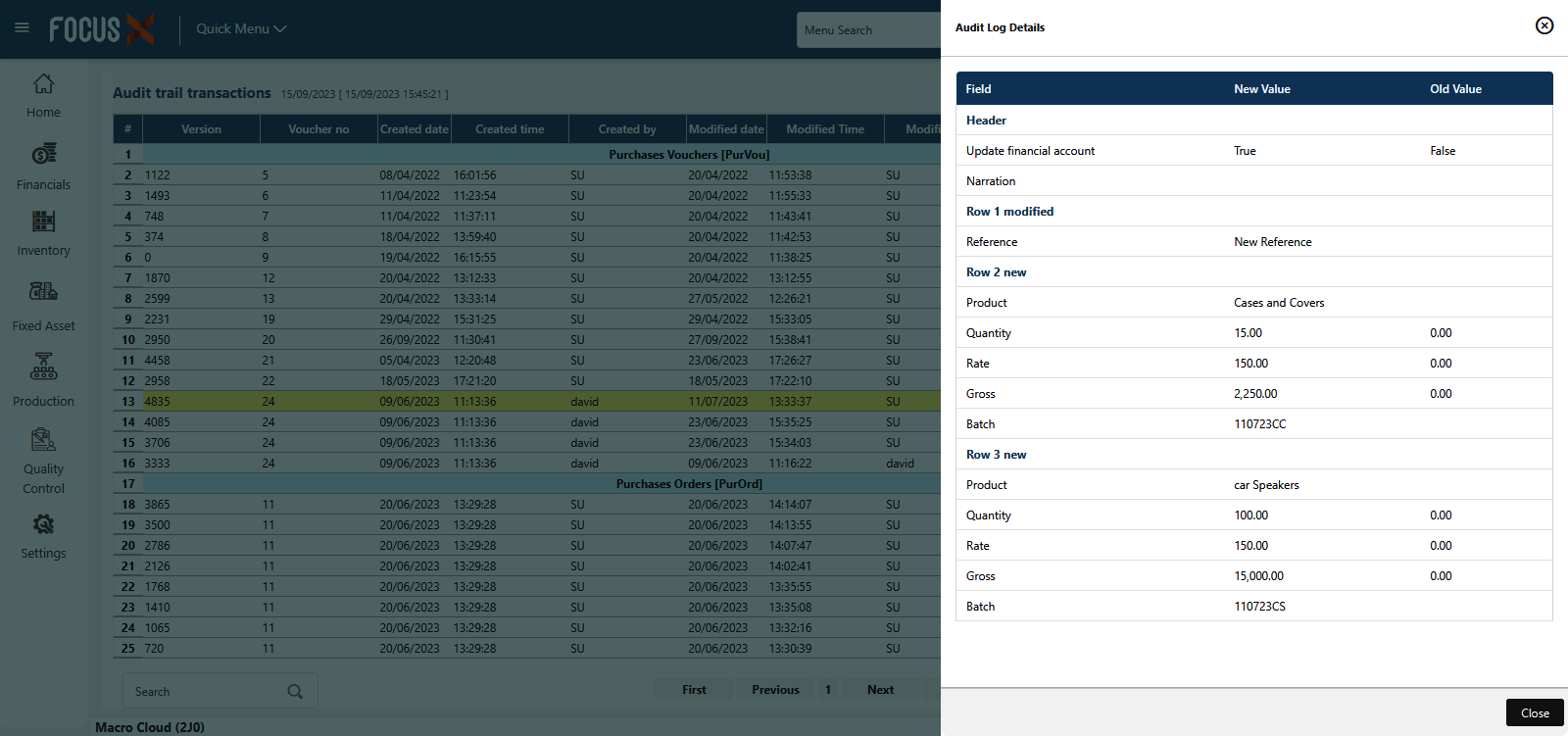
Task: Close Audit Log Details with X icon
Action: coord(1543,25)
